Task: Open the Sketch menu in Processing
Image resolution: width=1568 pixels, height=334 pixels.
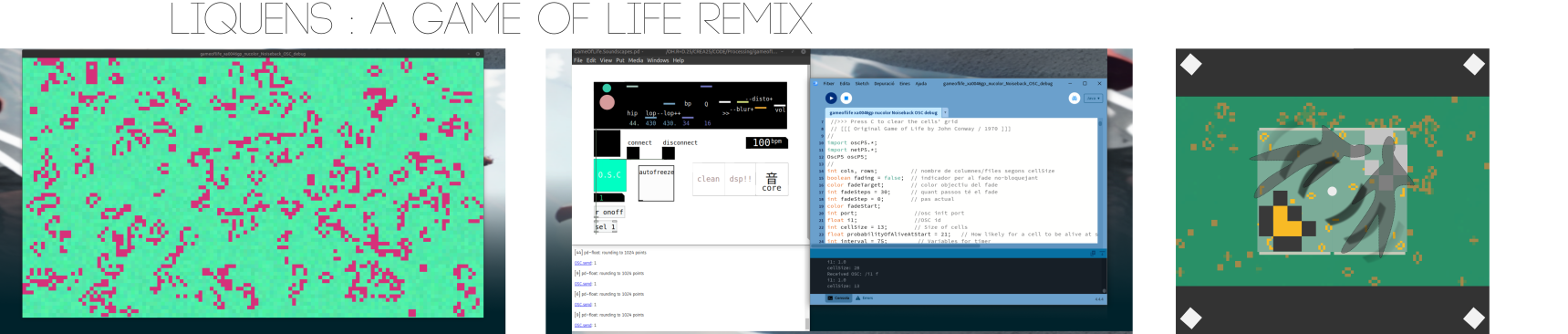Action: click(862, 83)
